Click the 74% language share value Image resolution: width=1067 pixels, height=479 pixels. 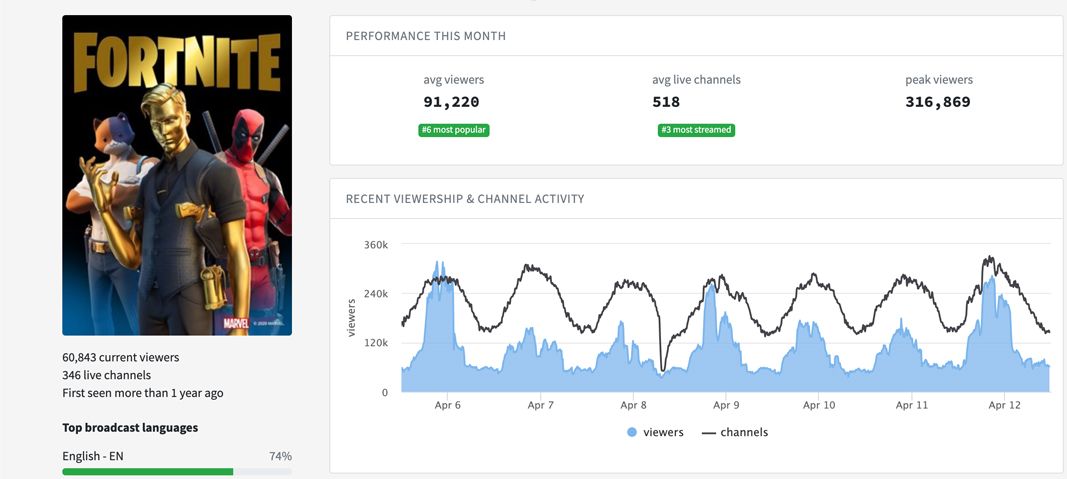280,456
